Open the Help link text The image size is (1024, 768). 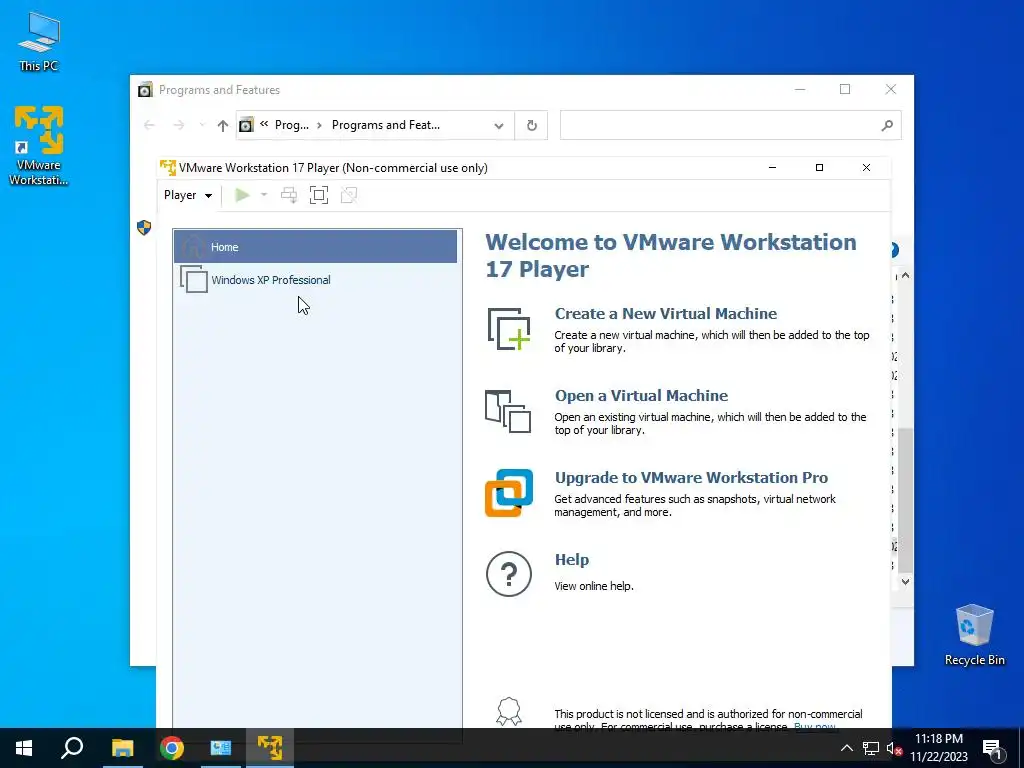tap(571, 560)
